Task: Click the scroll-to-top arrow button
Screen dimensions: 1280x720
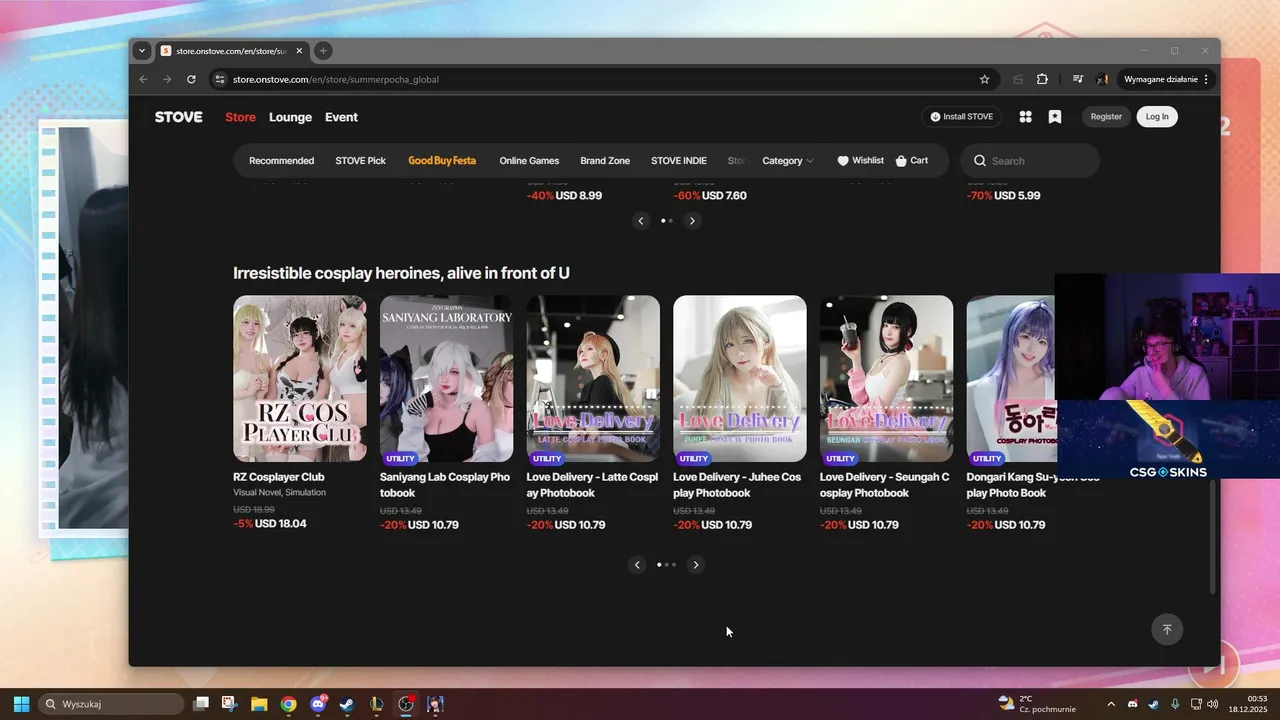Action: (1166, 629)
